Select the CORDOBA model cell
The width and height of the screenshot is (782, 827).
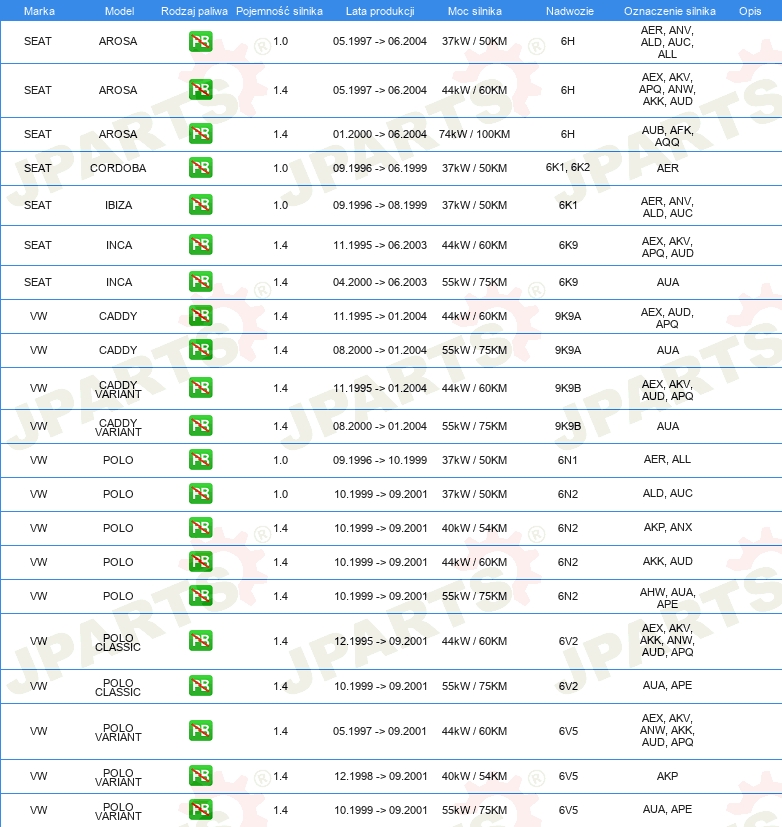118,168
